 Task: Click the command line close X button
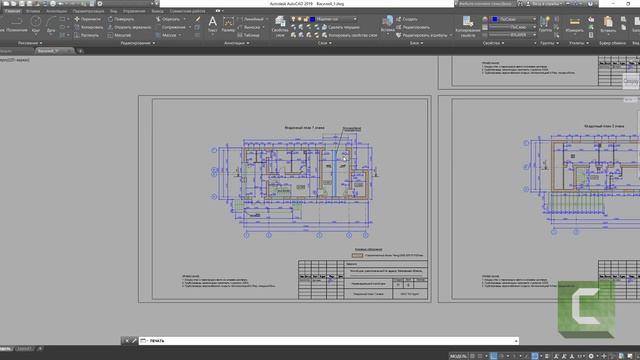click(x=127, y=340)
